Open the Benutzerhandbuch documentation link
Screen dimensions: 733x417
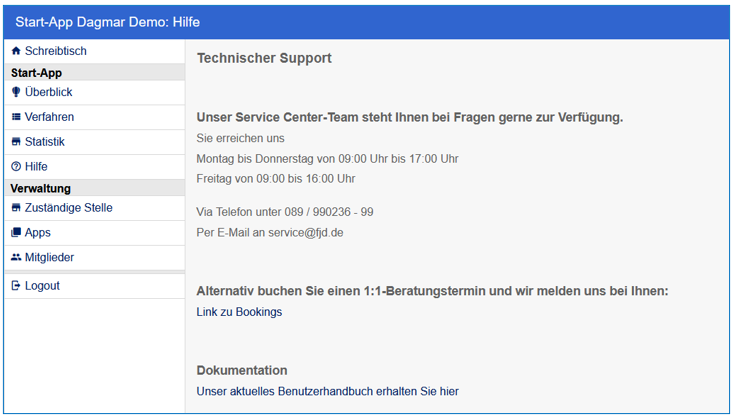pos(327,391)
